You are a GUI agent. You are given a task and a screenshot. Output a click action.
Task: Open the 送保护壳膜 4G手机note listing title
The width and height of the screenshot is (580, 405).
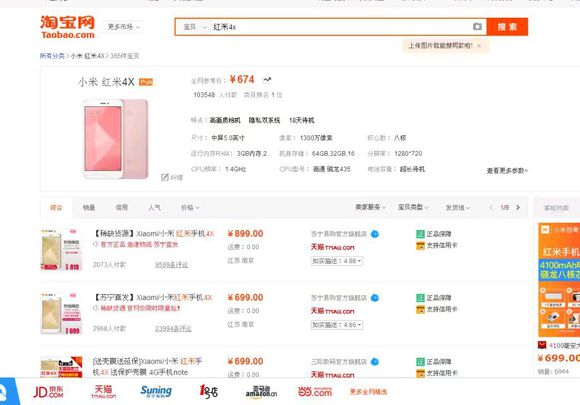(x=148, y=367)
